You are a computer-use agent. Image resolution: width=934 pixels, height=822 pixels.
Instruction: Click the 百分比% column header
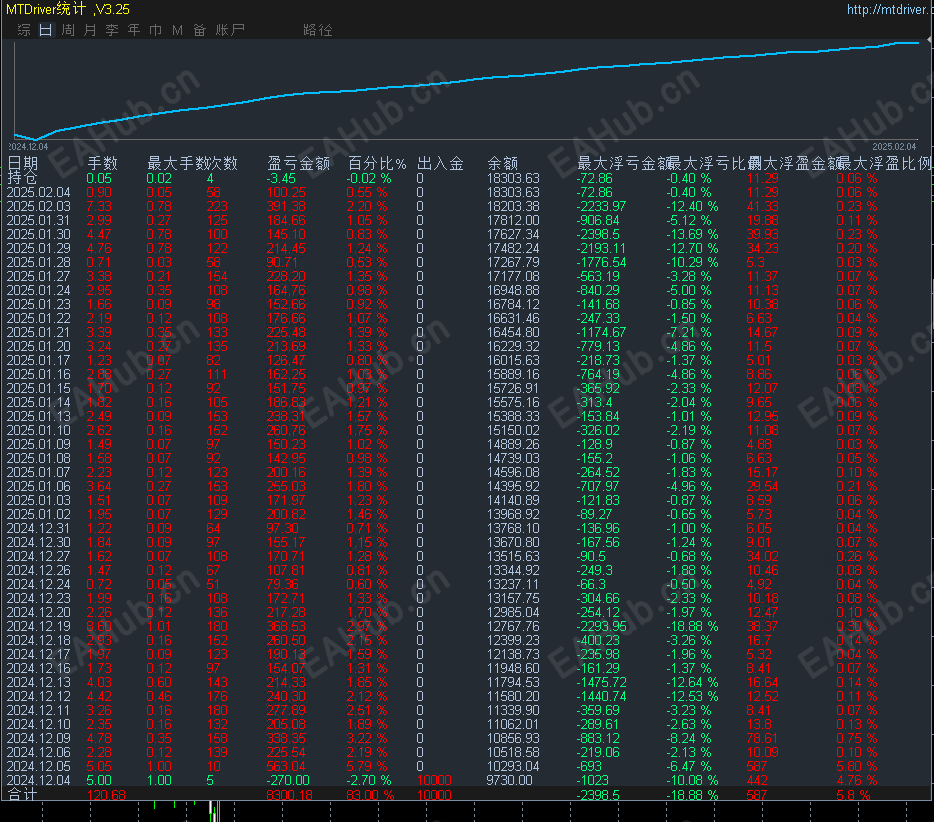[377, 163]
